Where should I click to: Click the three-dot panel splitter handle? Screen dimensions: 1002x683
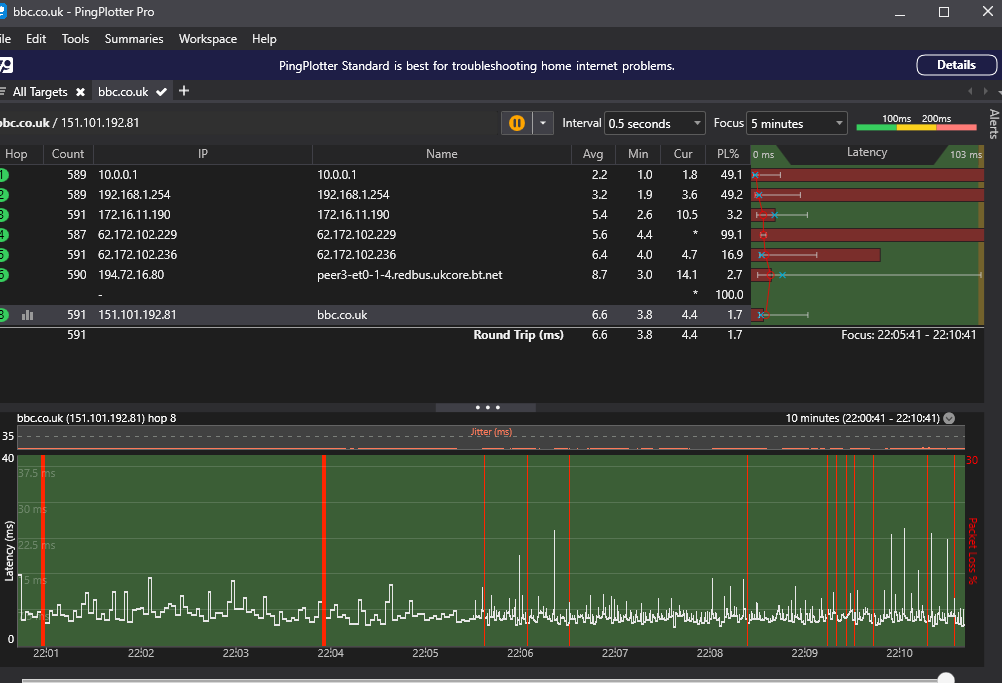[487, 407]
